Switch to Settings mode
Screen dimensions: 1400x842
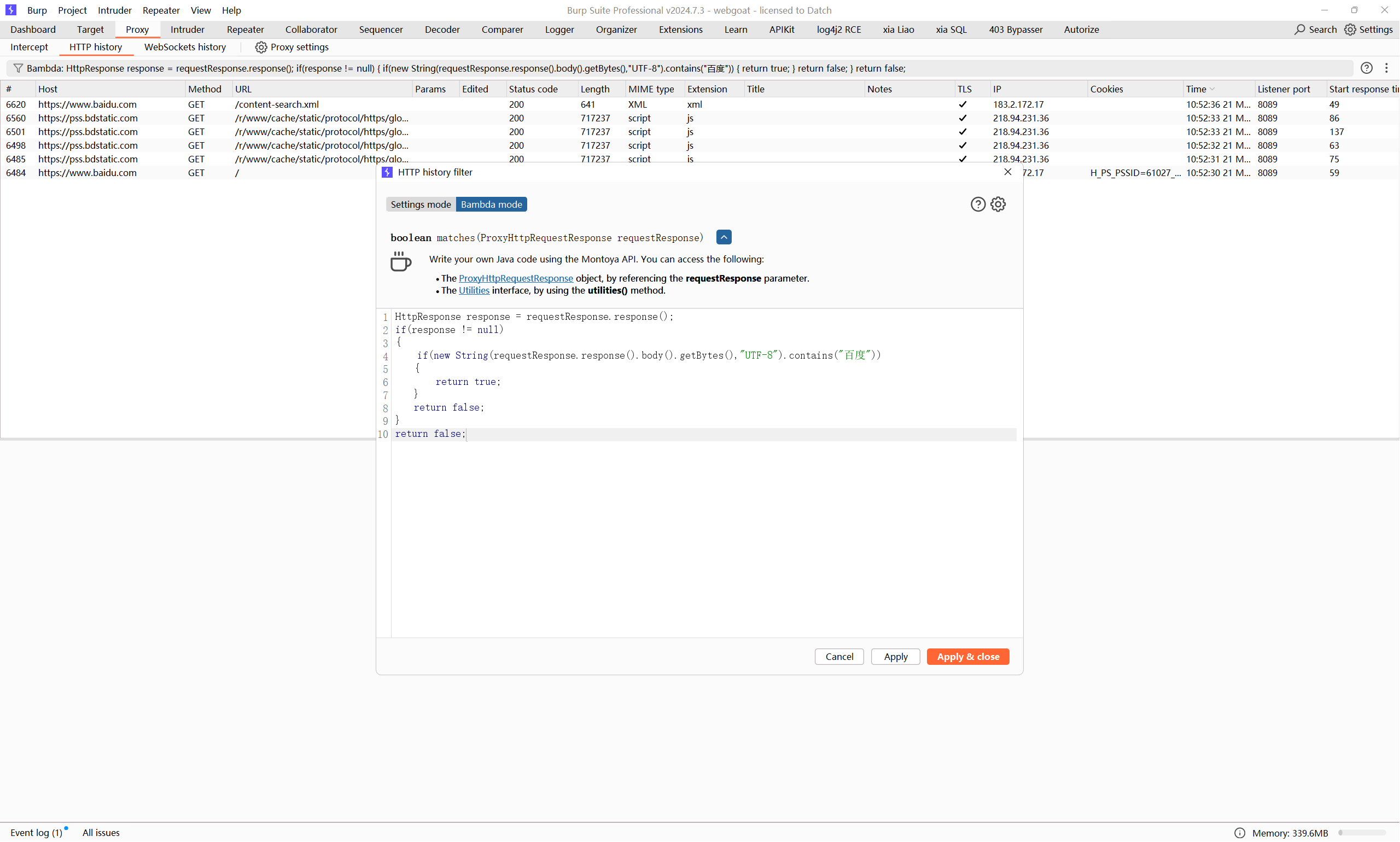[x=421, y=204]
